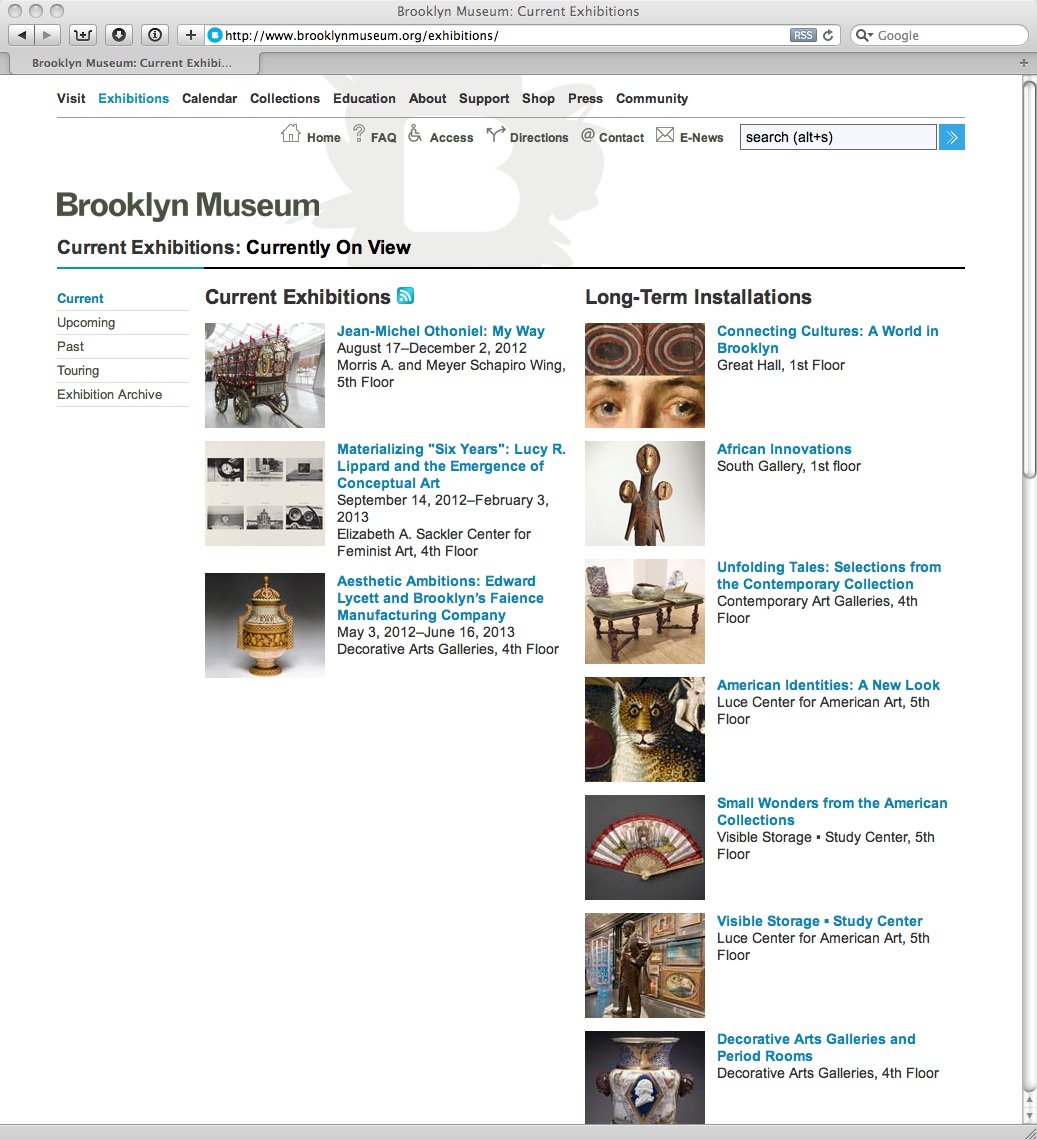The image size is (1037, 1140).
Task: Reload the page with refresh icon
Action: click(x=828, y=35)
